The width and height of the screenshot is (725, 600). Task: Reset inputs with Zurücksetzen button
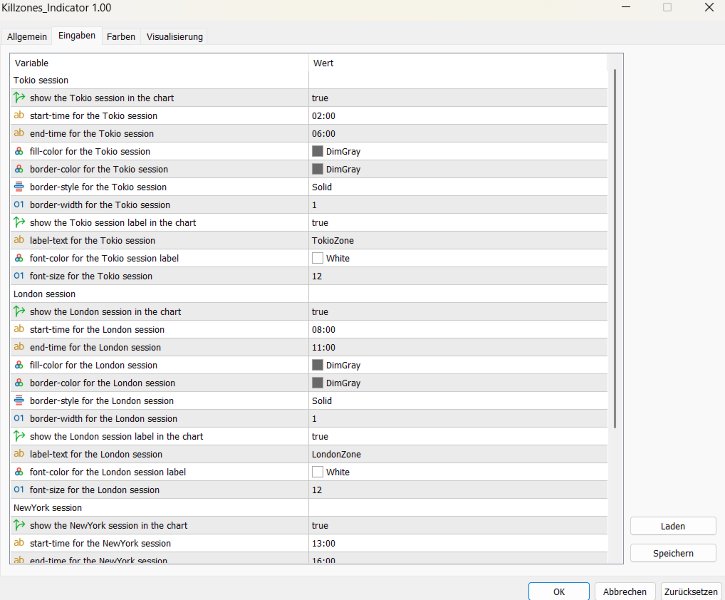691,592
